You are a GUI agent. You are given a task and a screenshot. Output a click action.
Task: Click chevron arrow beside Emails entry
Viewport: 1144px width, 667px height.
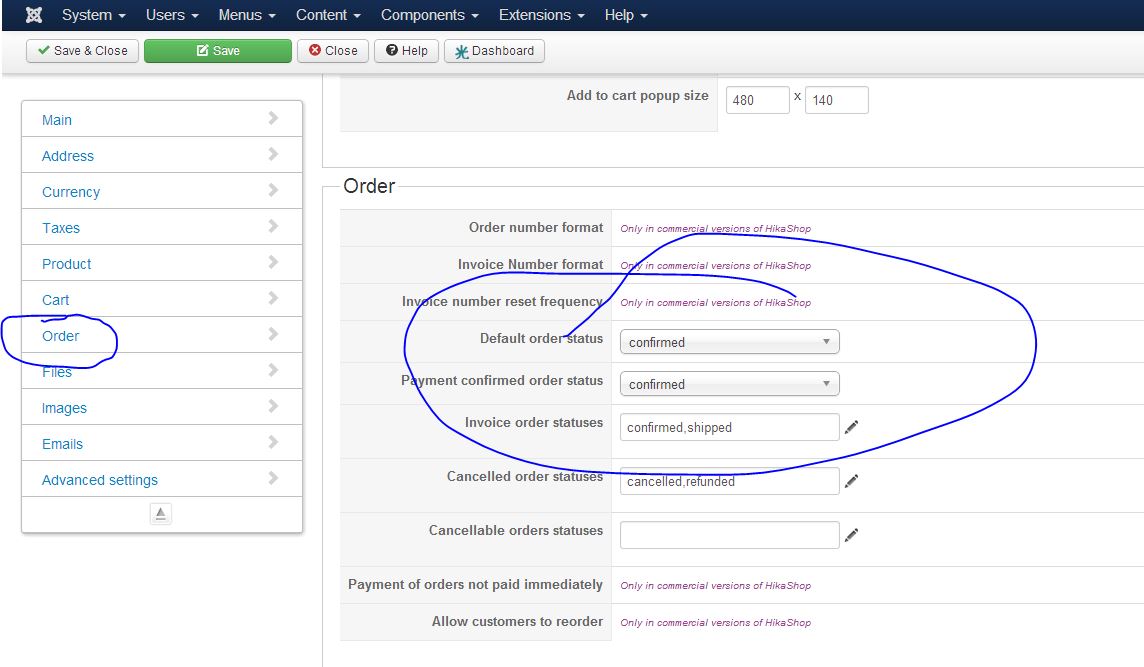click(x=273, y=443)
